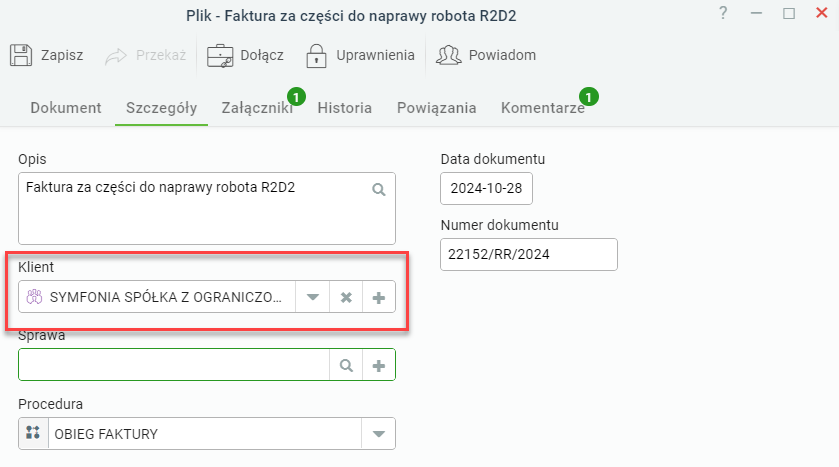The image size is (839, 467).
Task: Click the help question mark icon
Action: pos(723,13)
